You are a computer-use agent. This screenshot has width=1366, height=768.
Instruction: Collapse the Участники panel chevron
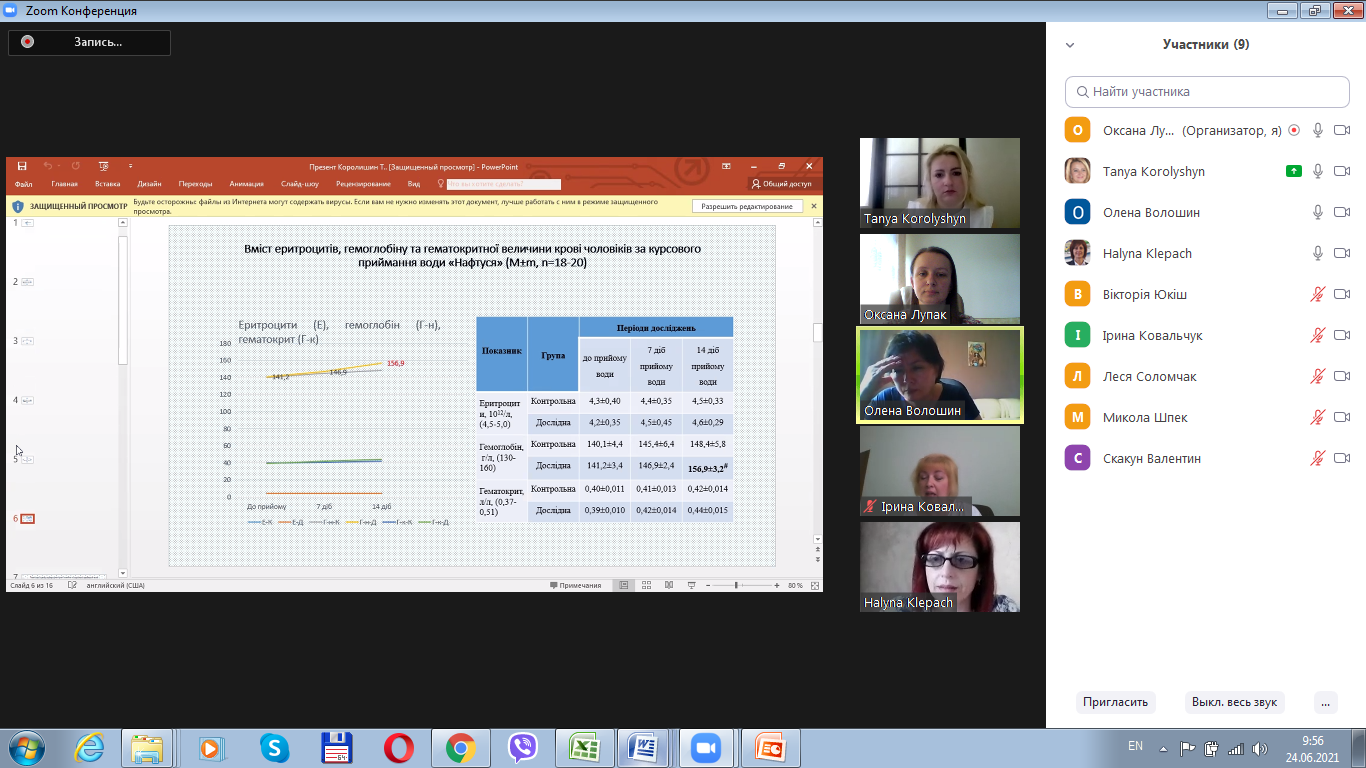1070,45
